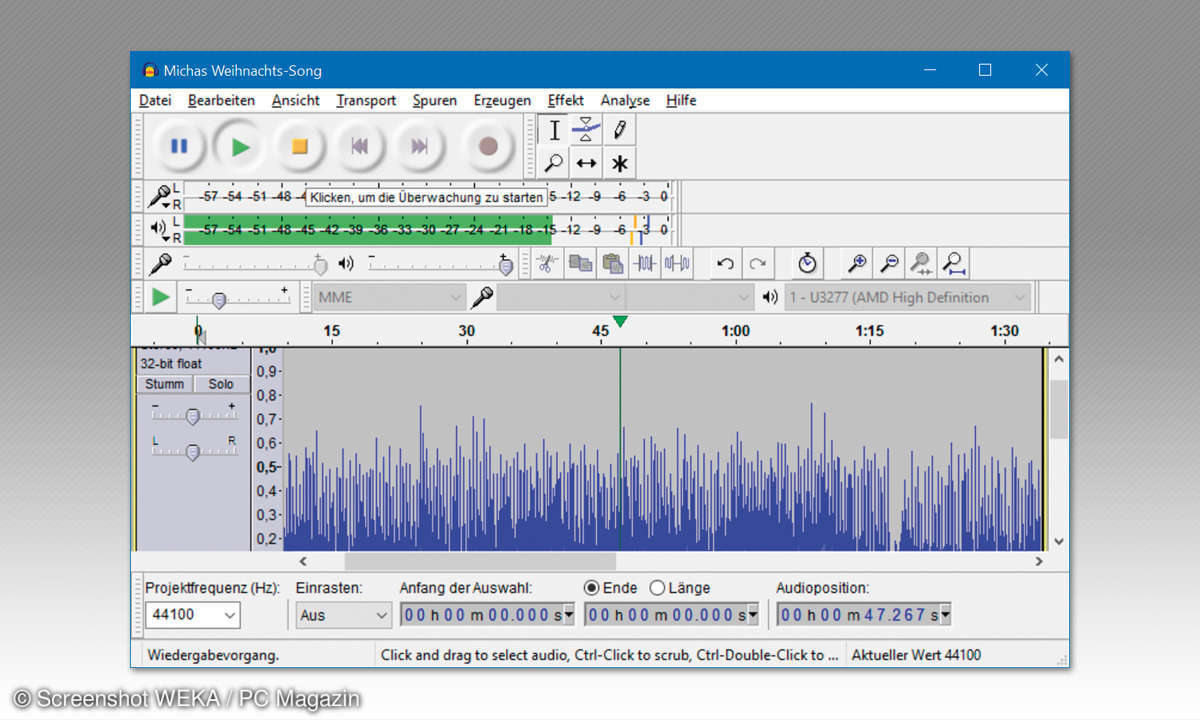Open the Projektfrequenz 44100 dropdown
The height and width of the screenshot is (720, 1200).
[193, 615]
